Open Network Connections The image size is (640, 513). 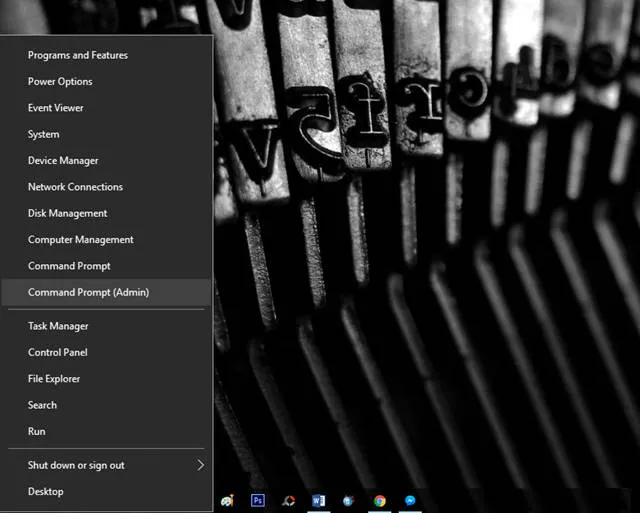click(x=106, y=187)
